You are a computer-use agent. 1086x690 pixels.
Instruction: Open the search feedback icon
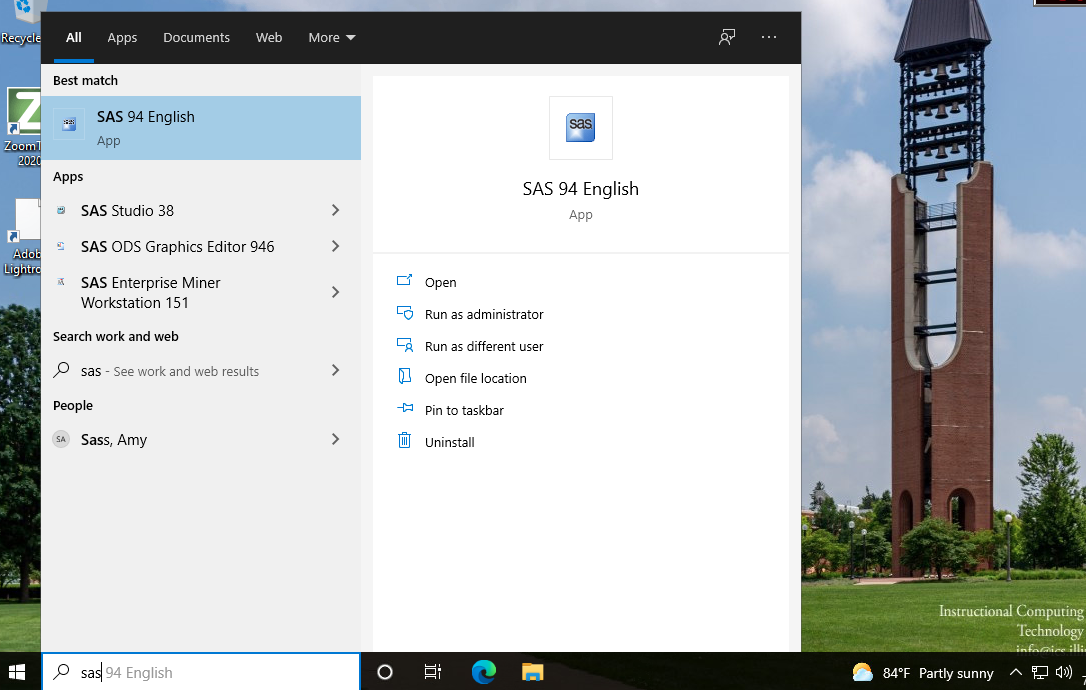(x=727, y=37)
